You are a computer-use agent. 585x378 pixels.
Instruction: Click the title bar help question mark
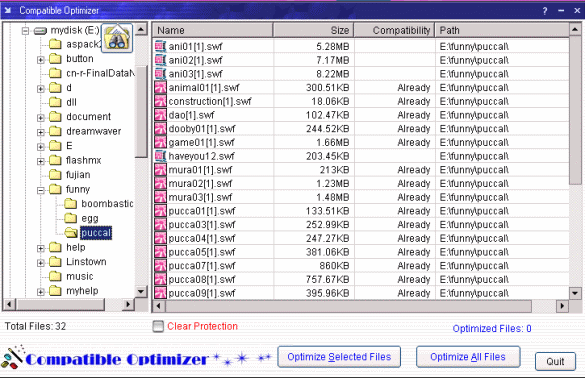(545, 11)
